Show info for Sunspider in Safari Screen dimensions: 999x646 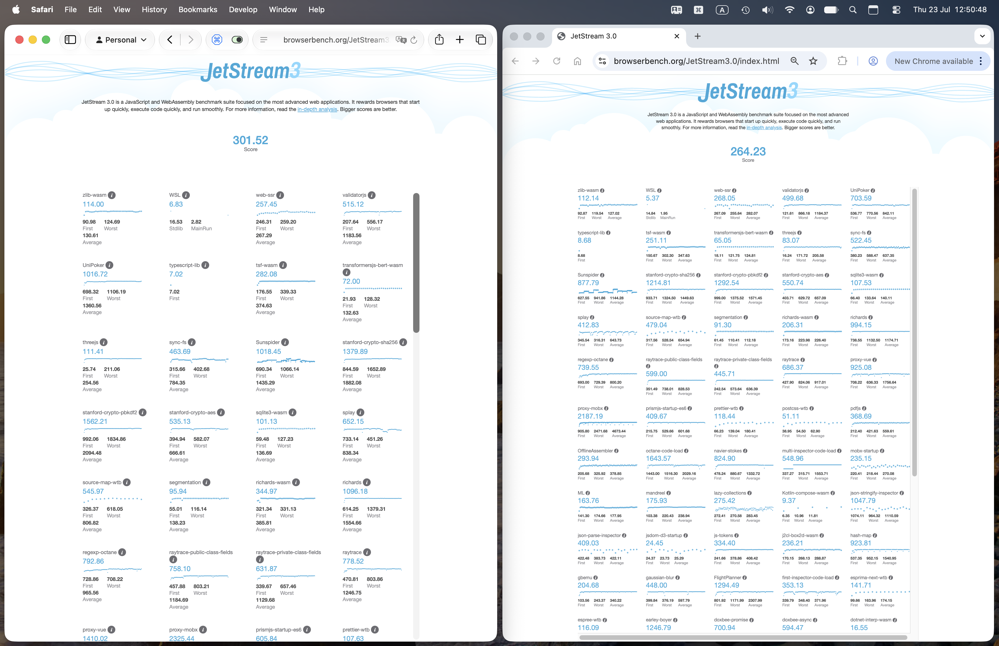pos(285,342)
